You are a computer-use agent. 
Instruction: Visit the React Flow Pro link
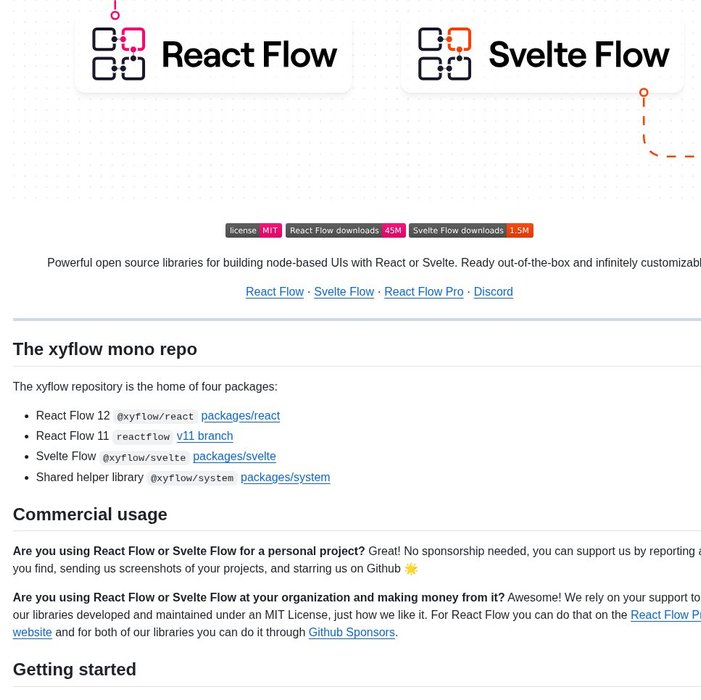point(424,292)
